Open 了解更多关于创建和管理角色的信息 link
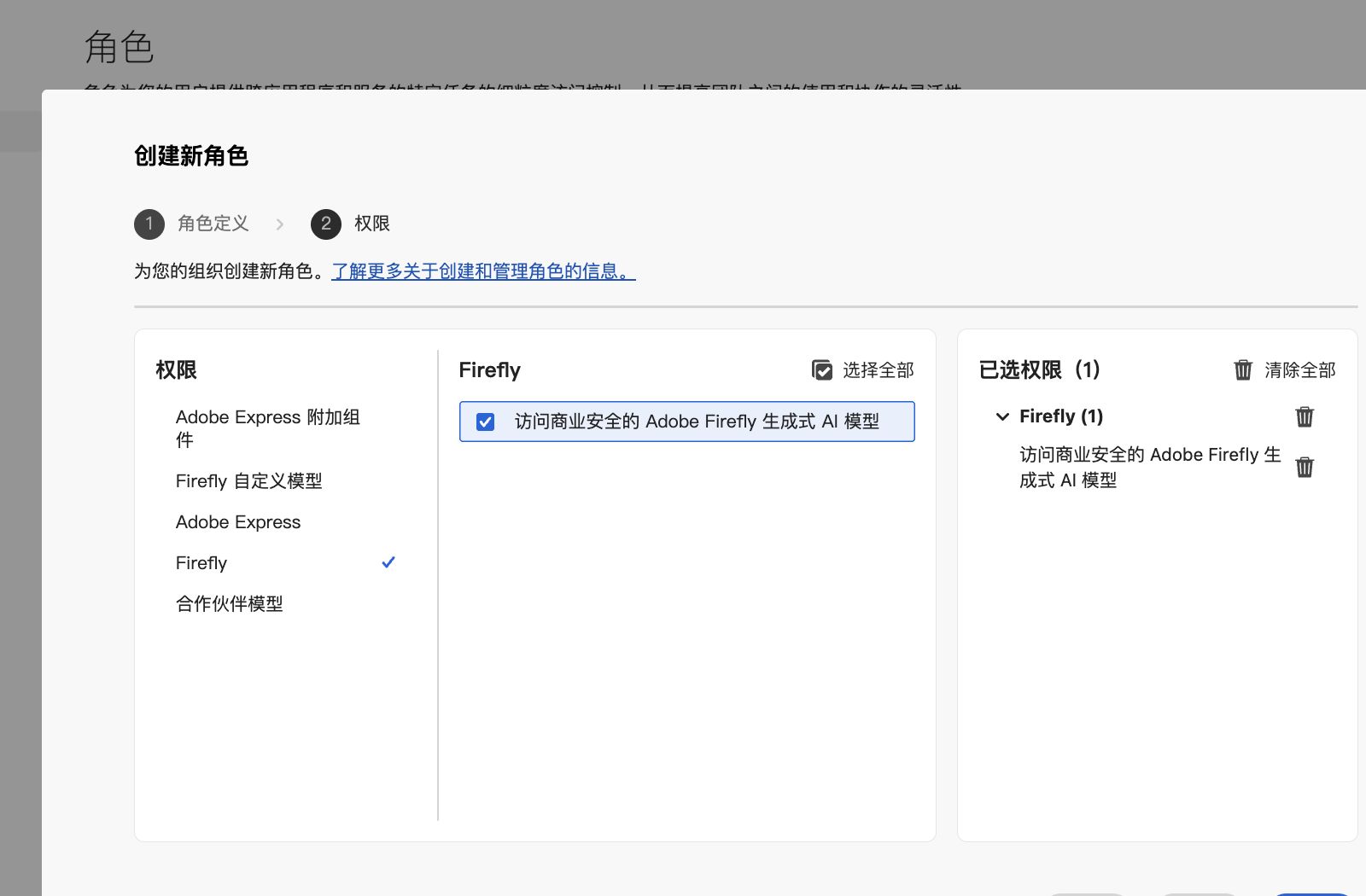This screenshot has width=1366, height=896. click(481, 271)
